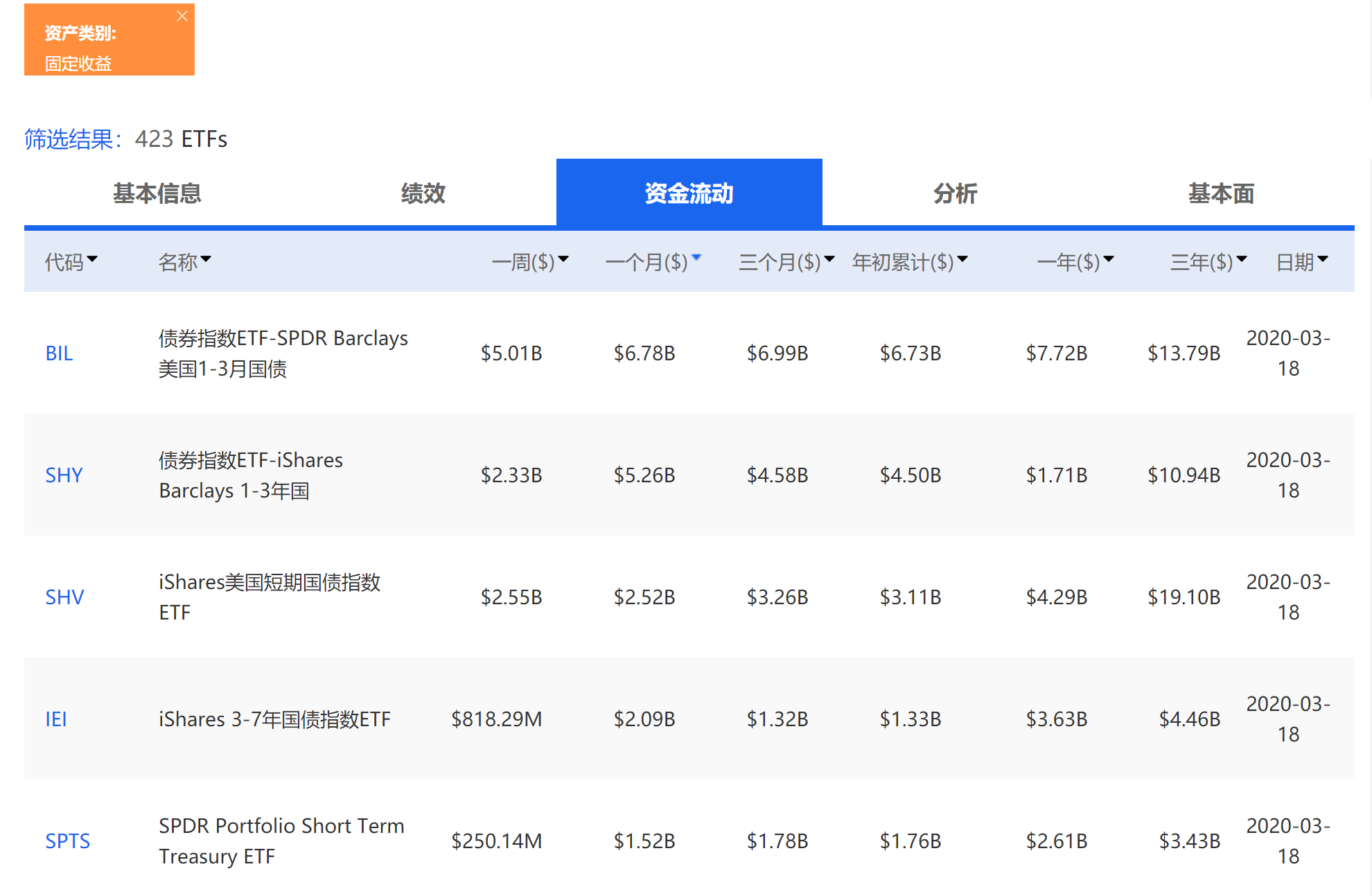Click SHV three-month value $3.26B
The height and width of the screenshot is (896, 1372).
777,597
